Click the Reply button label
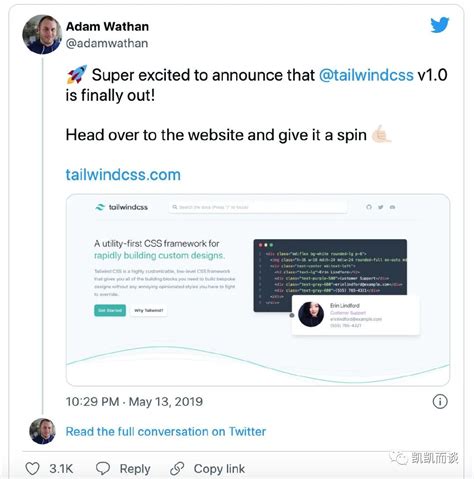 135,469
